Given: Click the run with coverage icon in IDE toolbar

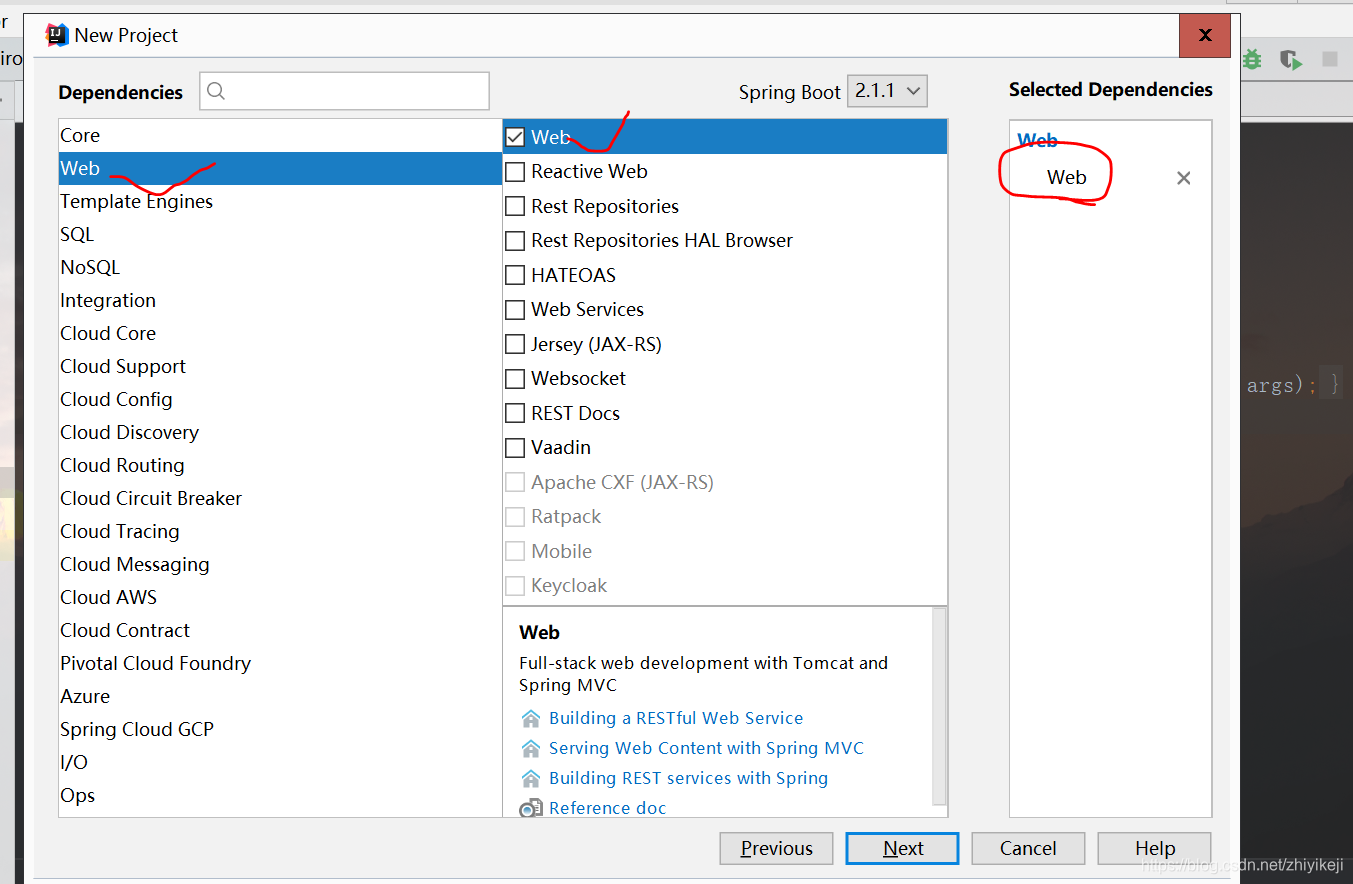Looking at the screenshot, I should (x=1292, y=60).
